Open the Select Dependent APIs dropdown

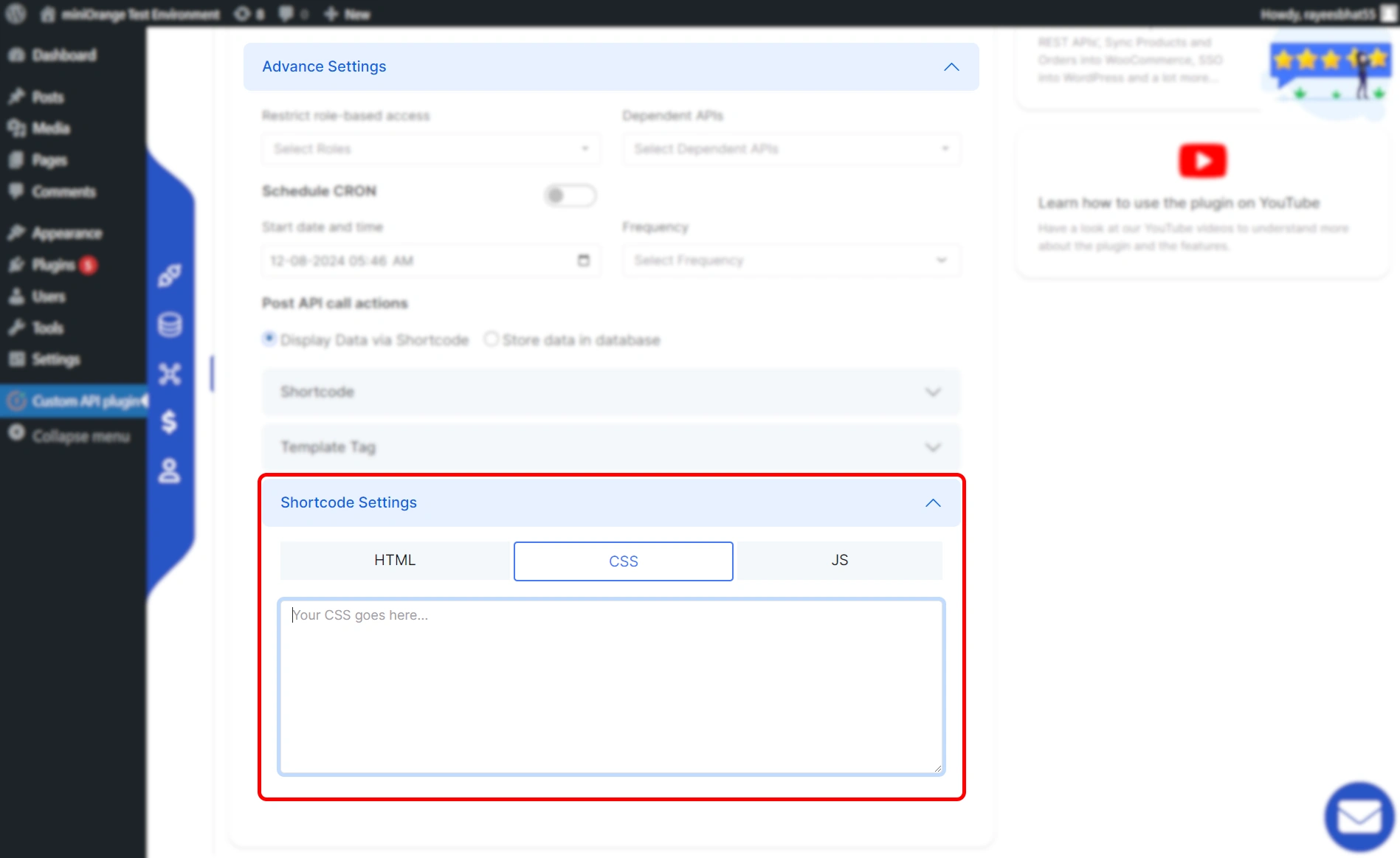tap(791, 149)
